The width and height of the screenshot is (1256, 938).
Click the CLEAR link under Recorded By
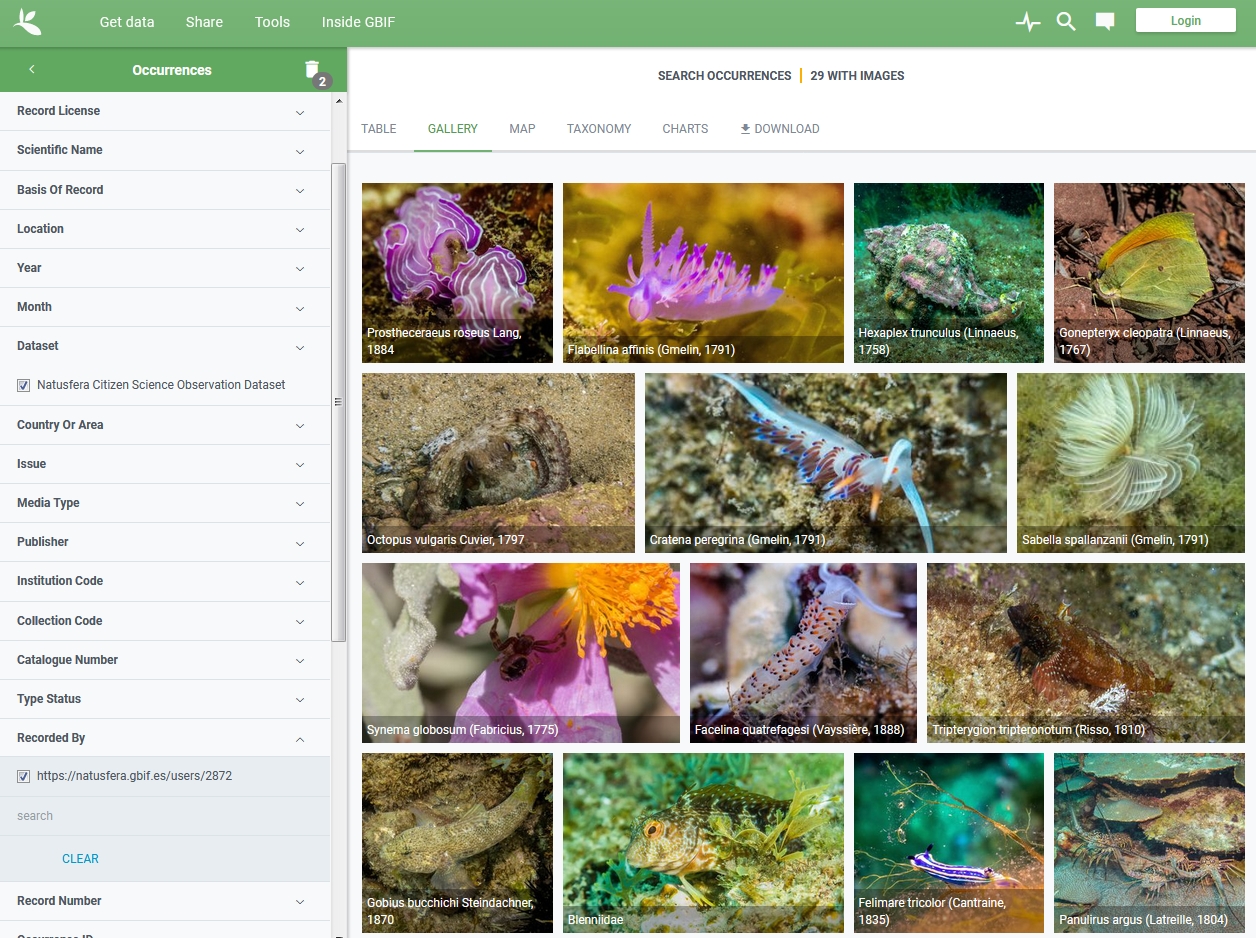point(80,859)
